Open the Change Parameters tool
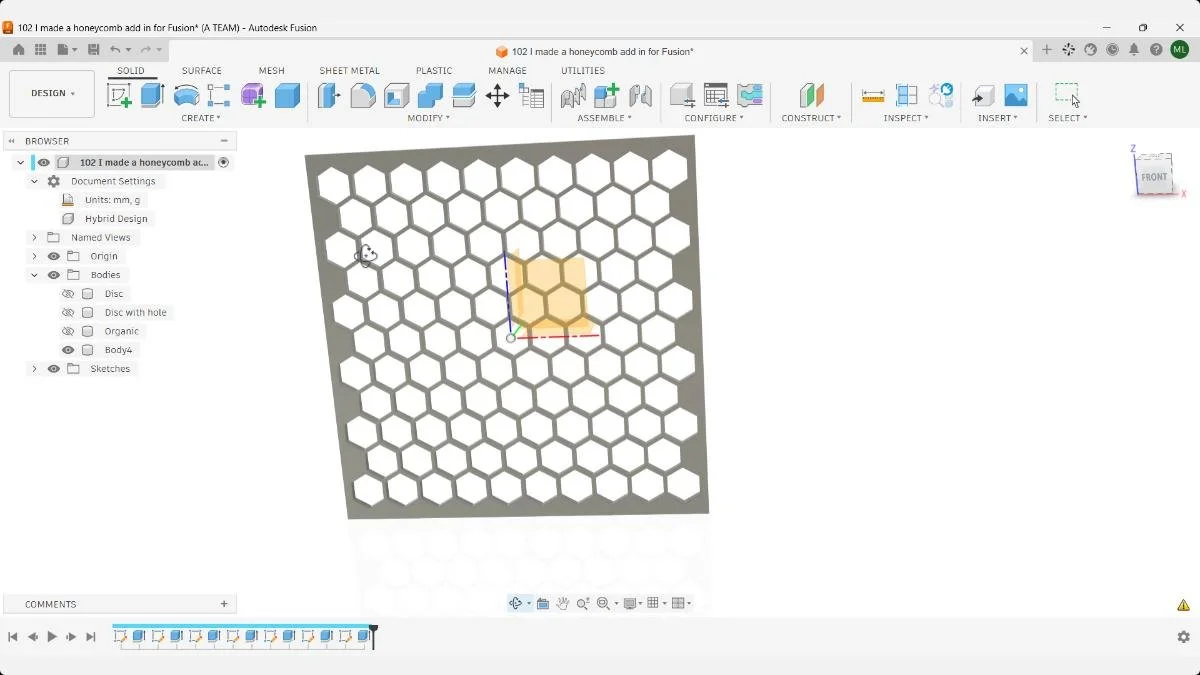Viewport: 1200px width, 675px height. (532, 95)
